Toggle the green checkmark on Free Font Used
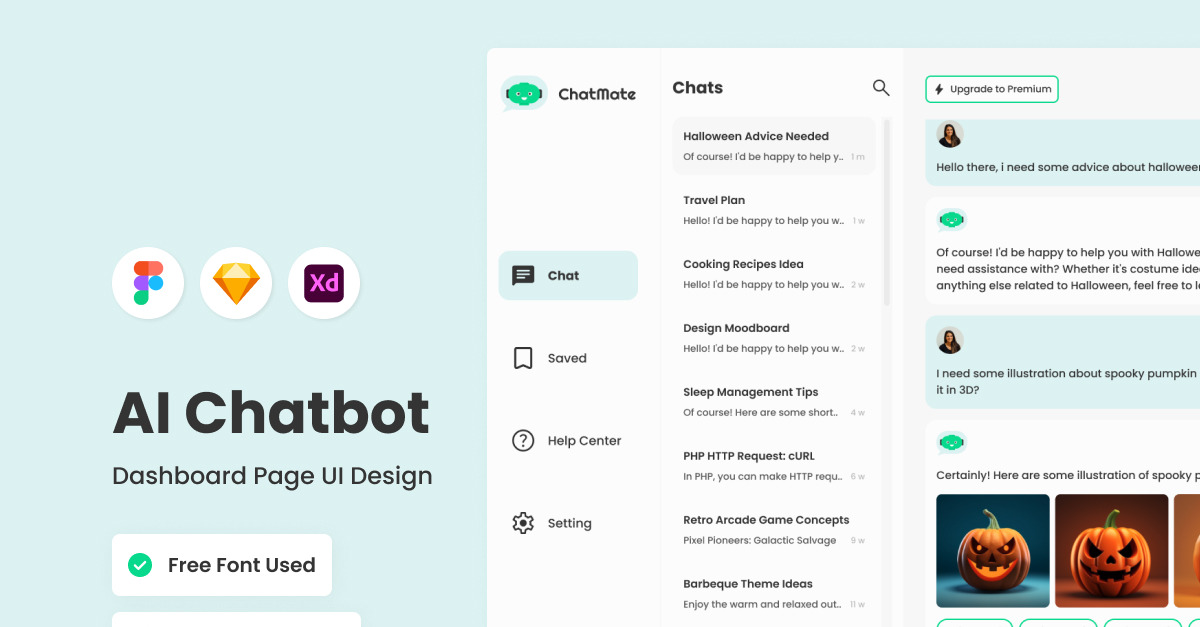The image size is (1200, 627). coord(140,564)
